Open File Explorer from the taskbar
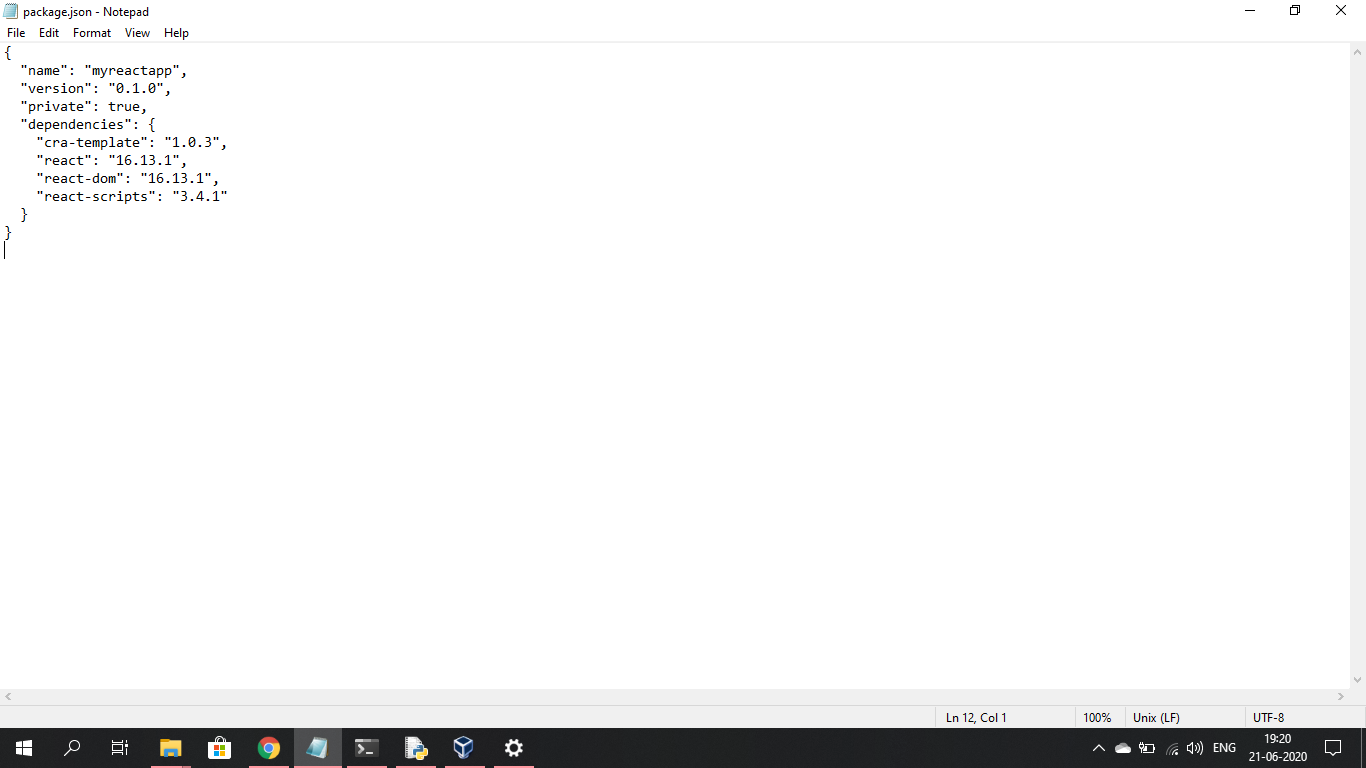This screenshot has width=1366, height=768. pyautogui.click(x=170, y=748)
